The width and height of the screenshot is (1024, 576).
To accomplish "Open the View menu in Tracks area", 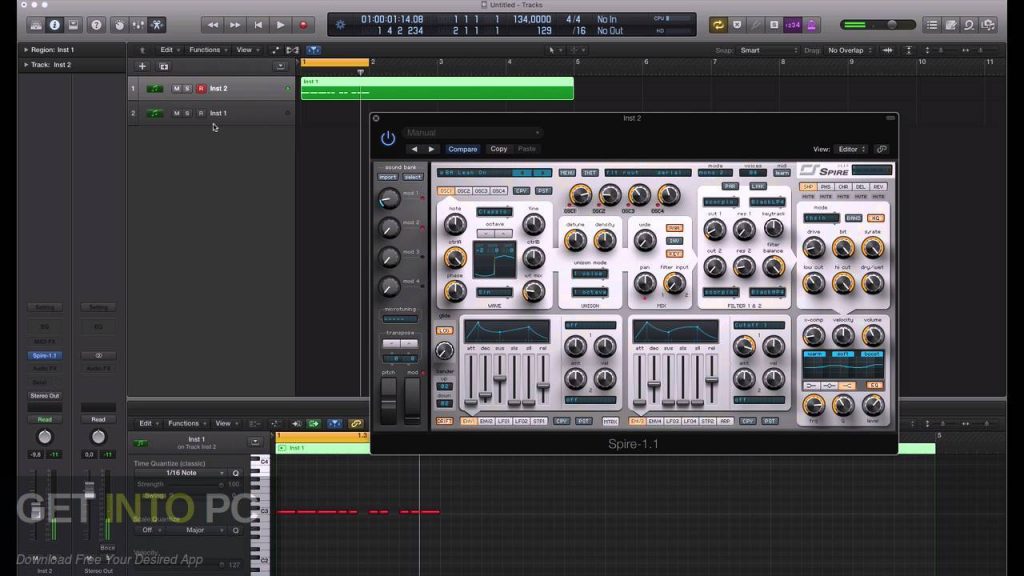I will (246, 50).
